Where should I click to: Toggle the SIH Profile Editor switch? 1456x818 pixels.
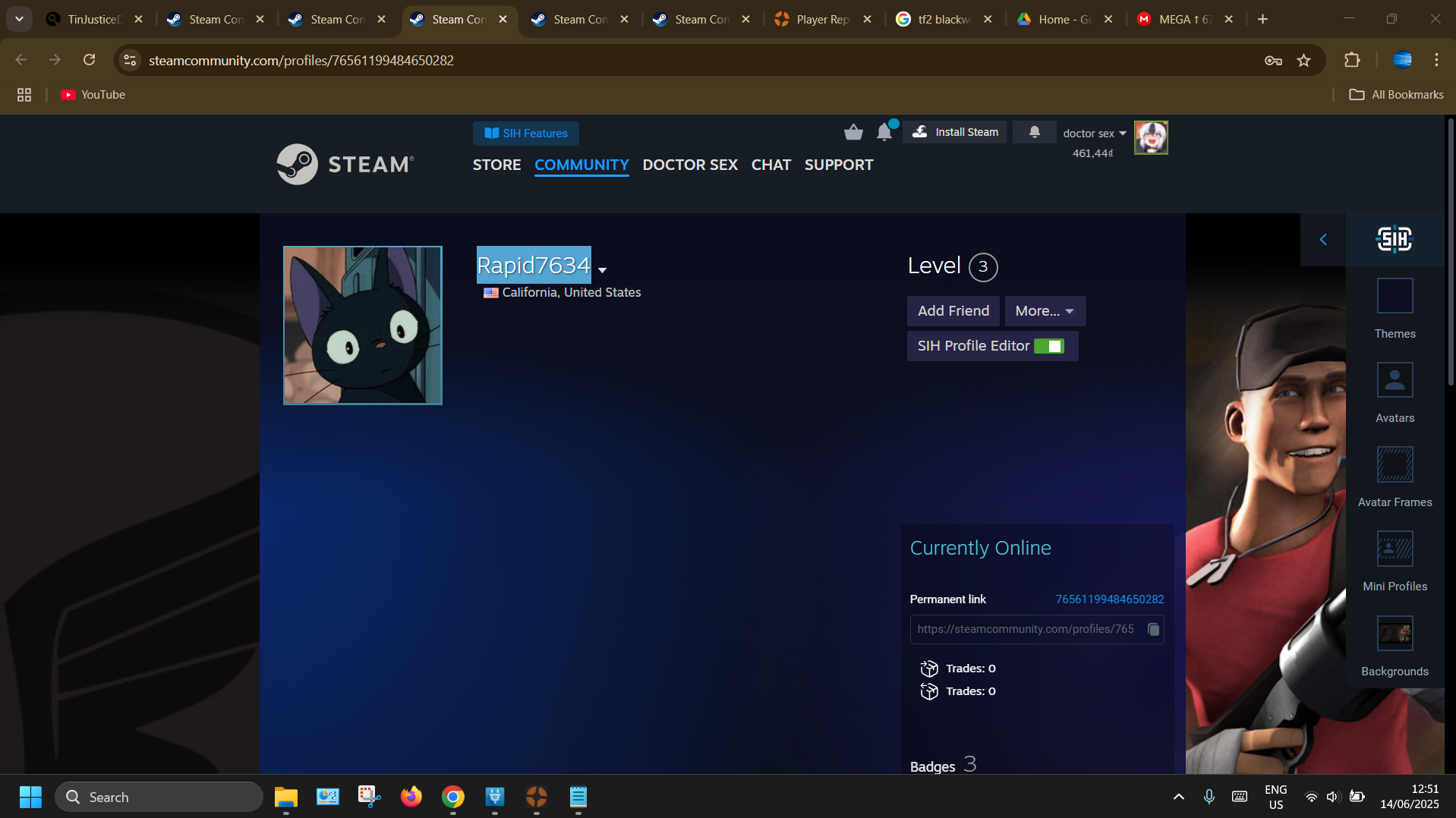[1049, 346]
